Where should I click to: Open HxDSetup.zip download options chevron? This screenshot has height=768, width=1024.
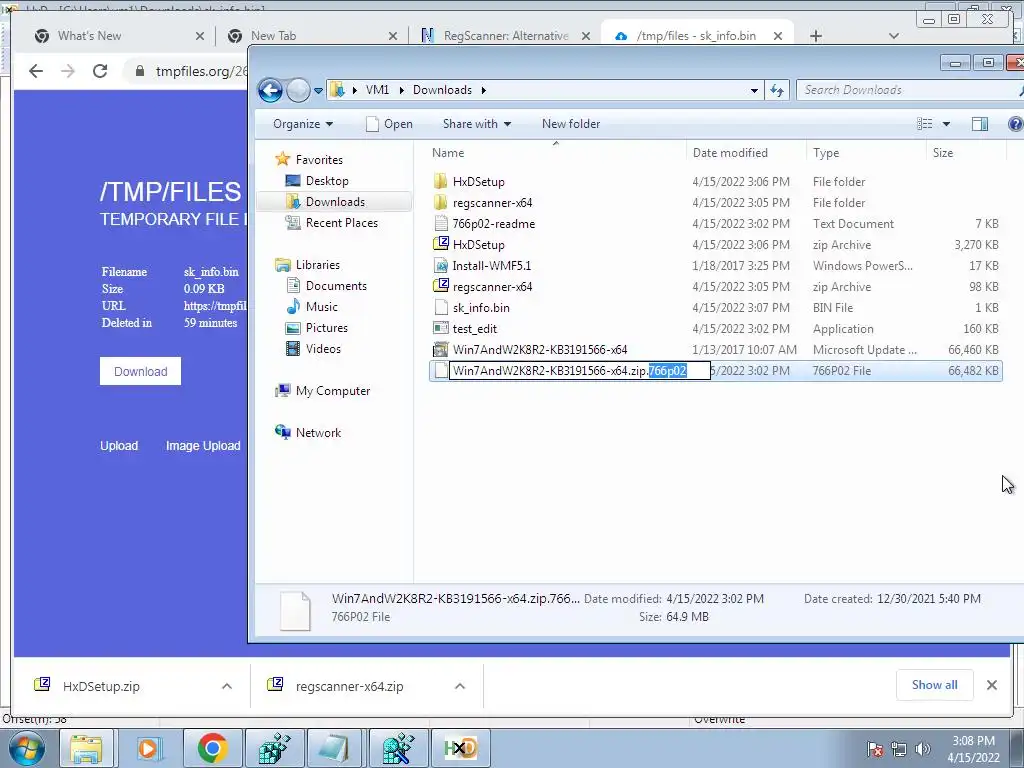[x=227, y=686]
